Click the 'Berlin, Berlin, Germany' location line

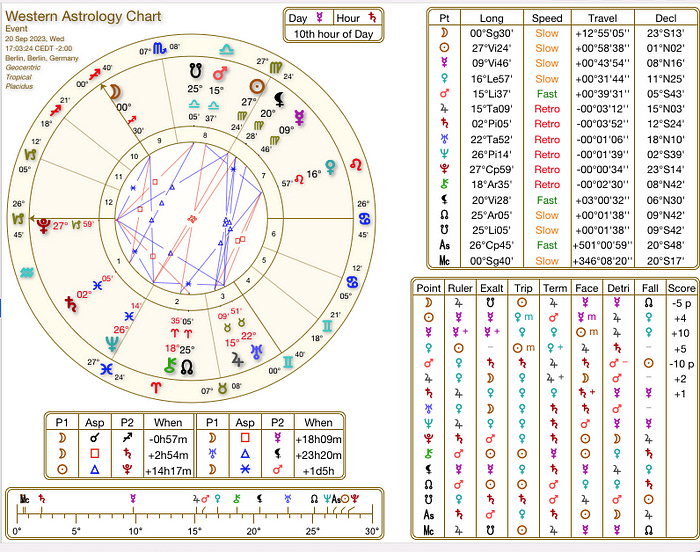tap(42, 58)
